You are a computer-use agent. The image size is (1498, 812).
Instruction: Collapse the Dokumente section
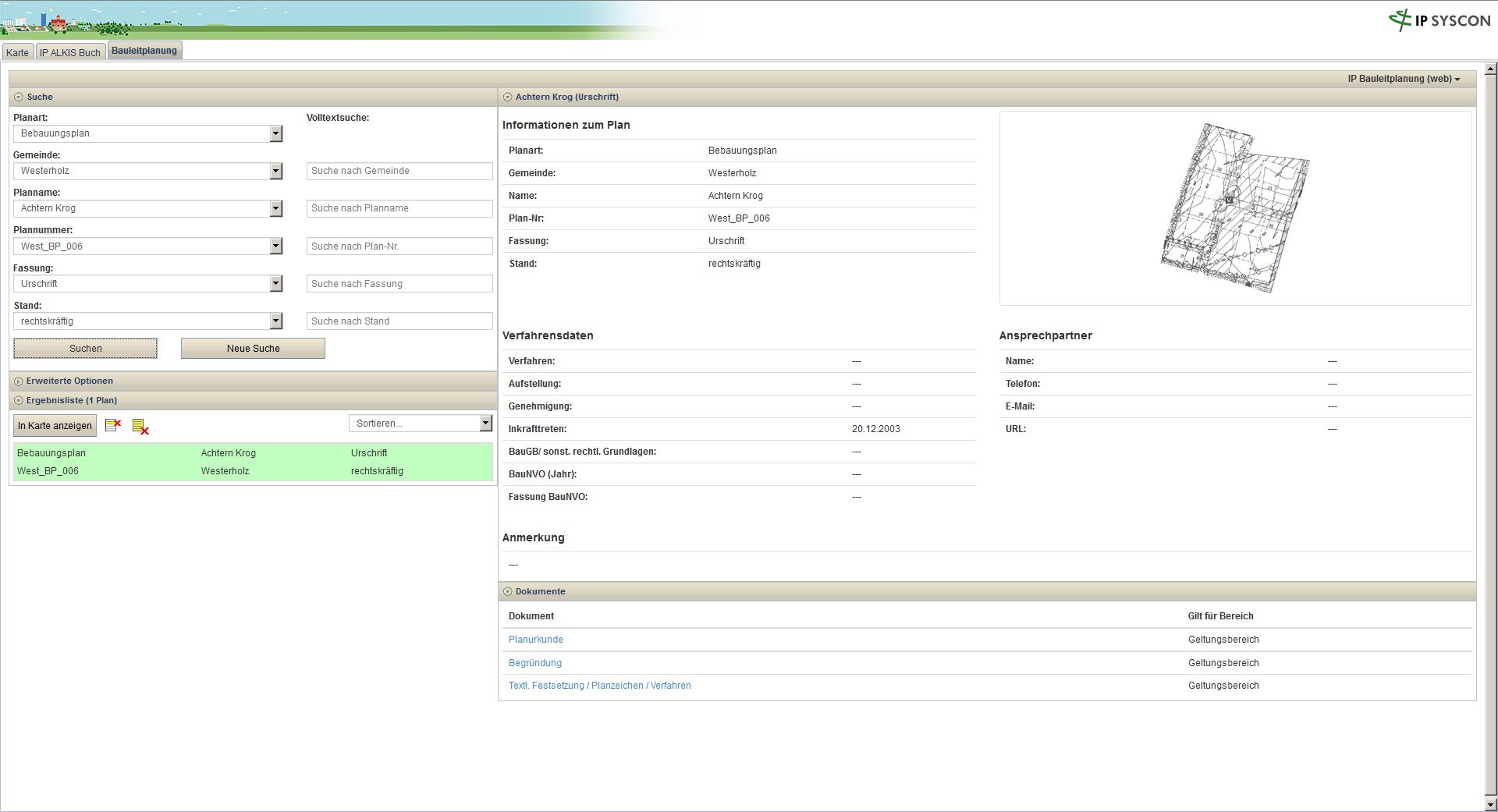coord(508,592)
